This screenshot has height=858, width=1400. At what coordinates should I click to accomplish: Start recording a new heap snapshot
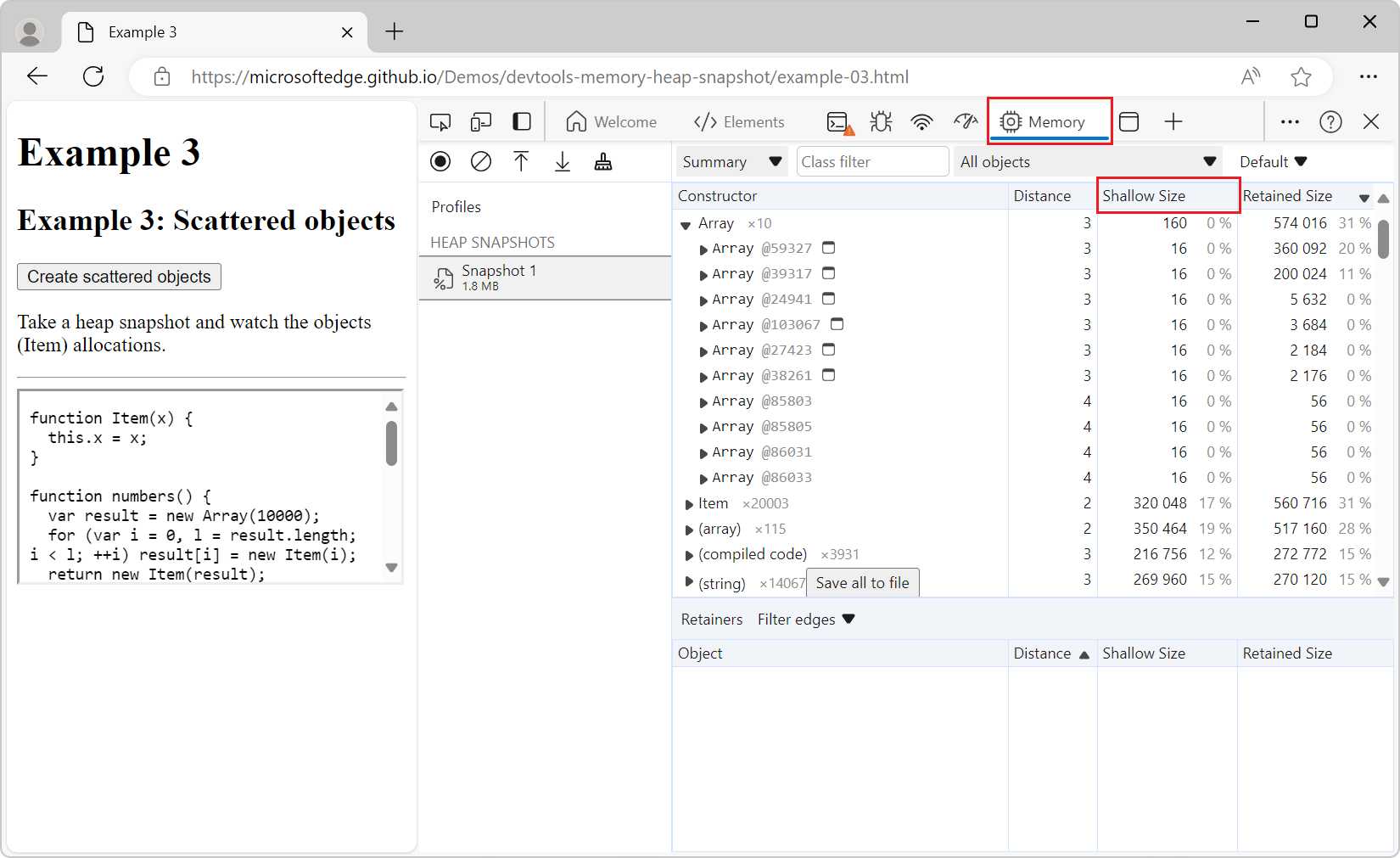coord(440,161)
